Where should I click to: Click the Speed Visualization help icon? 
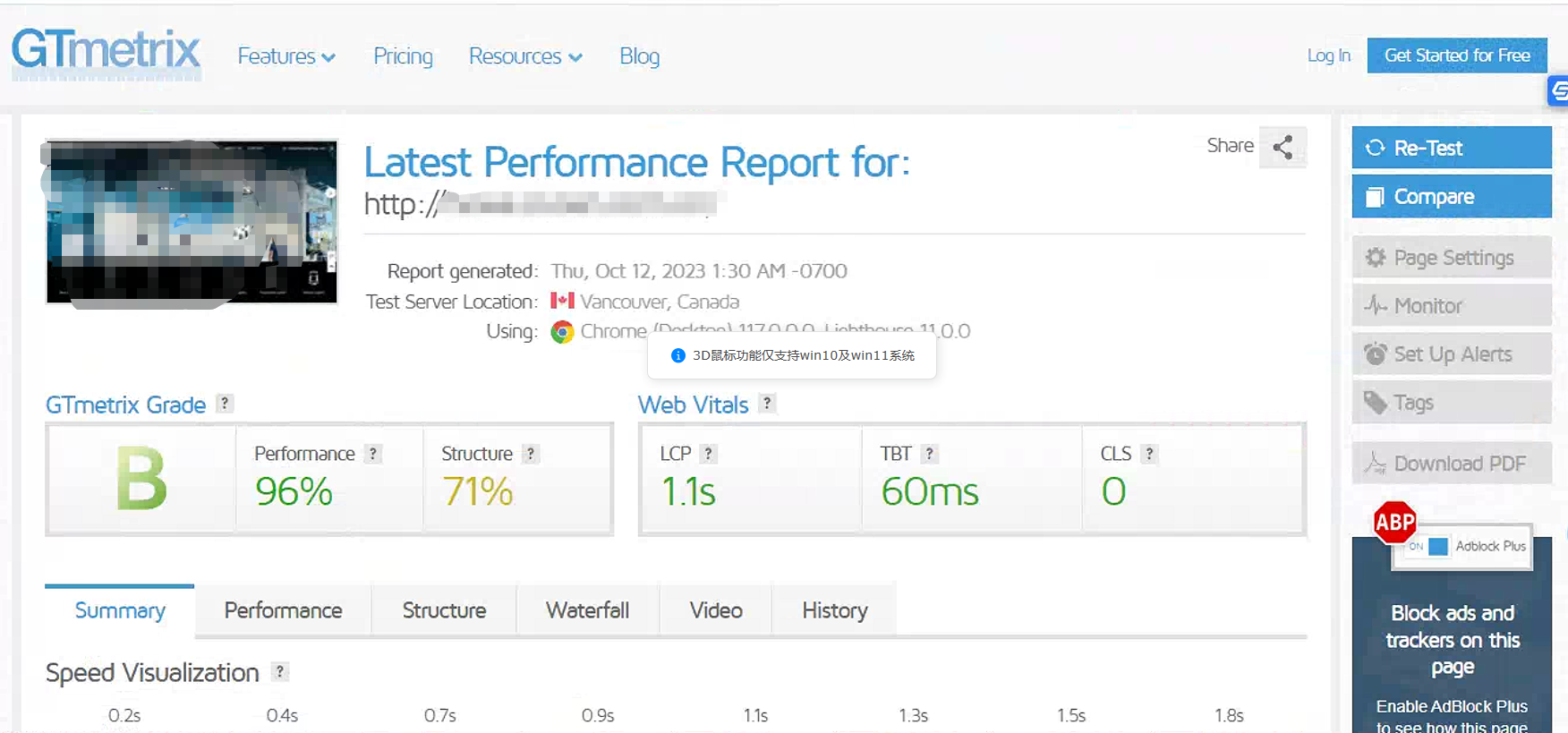point(280,671)
